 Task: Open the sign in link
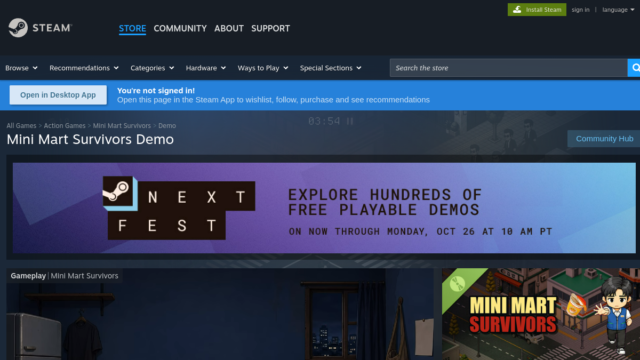[580, 9]
